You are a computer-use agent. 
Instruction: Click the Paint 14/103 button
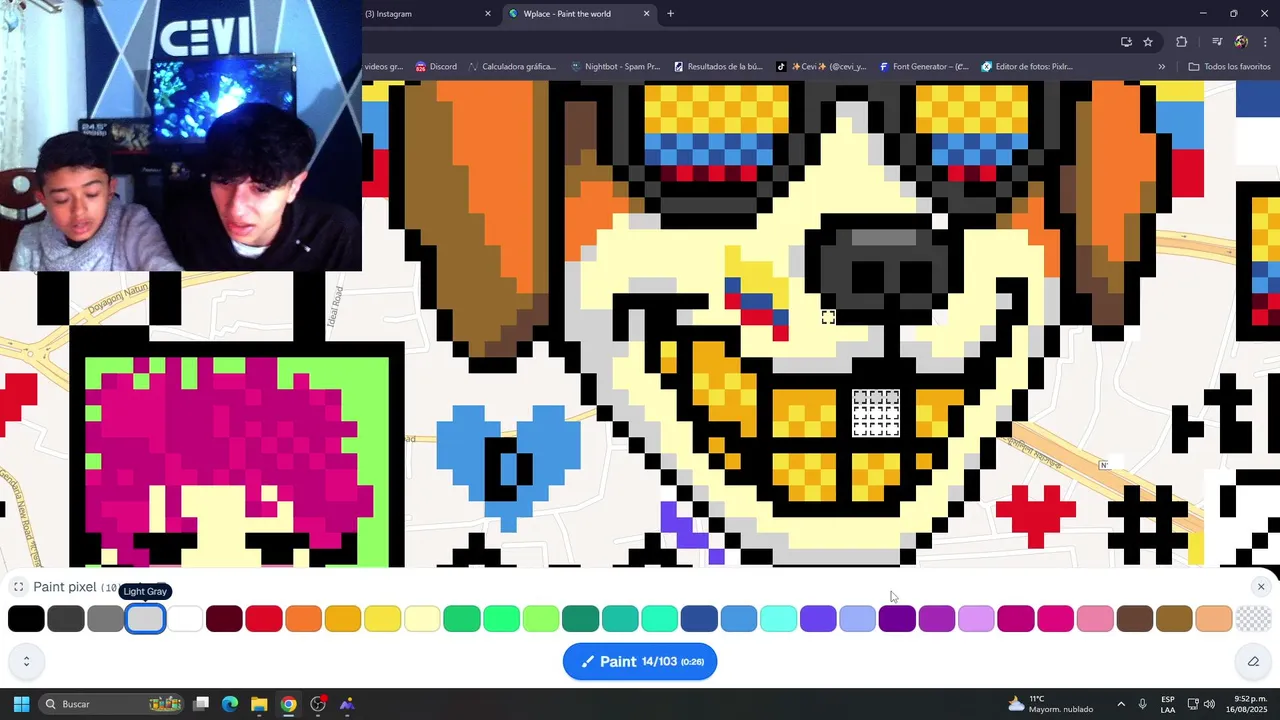pos(640,661)
